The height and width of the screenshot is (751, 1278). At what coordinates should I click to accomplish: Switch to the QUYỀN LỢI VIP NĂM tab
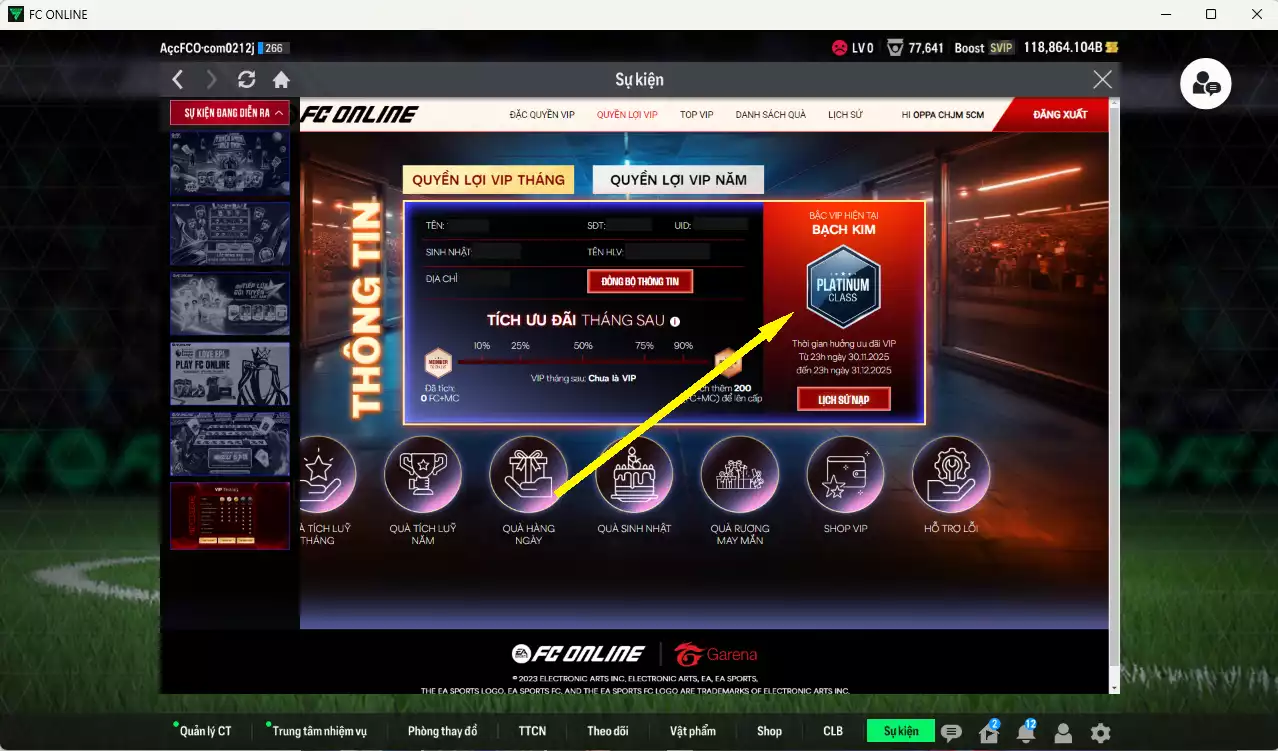[x=677, y=178]
